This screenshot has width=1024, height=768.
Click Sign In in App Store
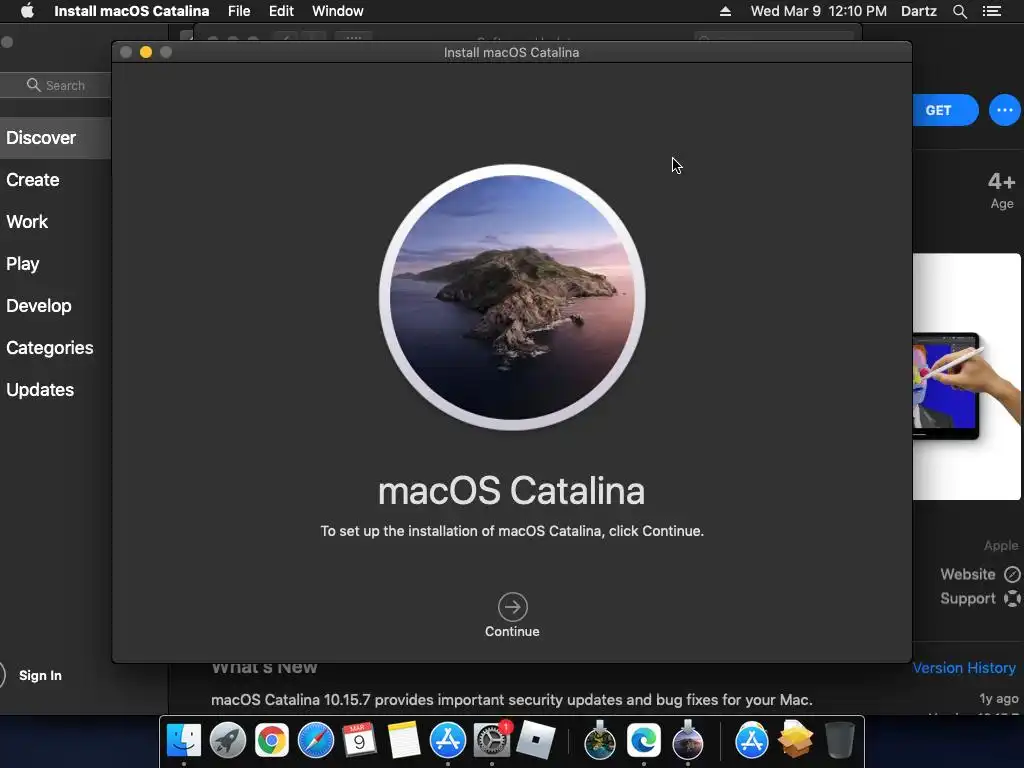pos(40,675)
